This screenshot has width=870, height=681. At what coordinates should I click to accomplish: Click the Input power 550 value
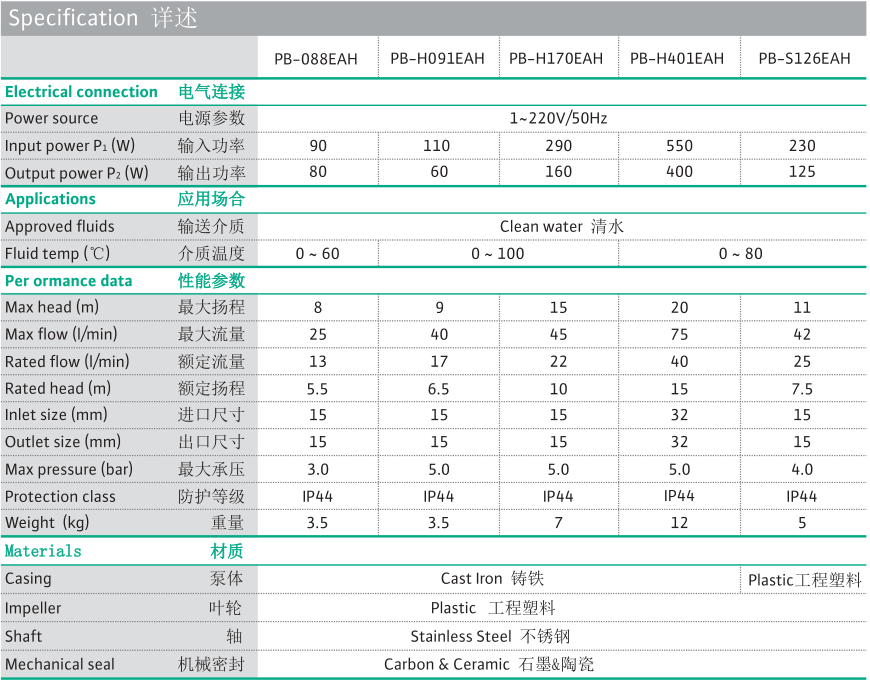click(x=679, y=146)
